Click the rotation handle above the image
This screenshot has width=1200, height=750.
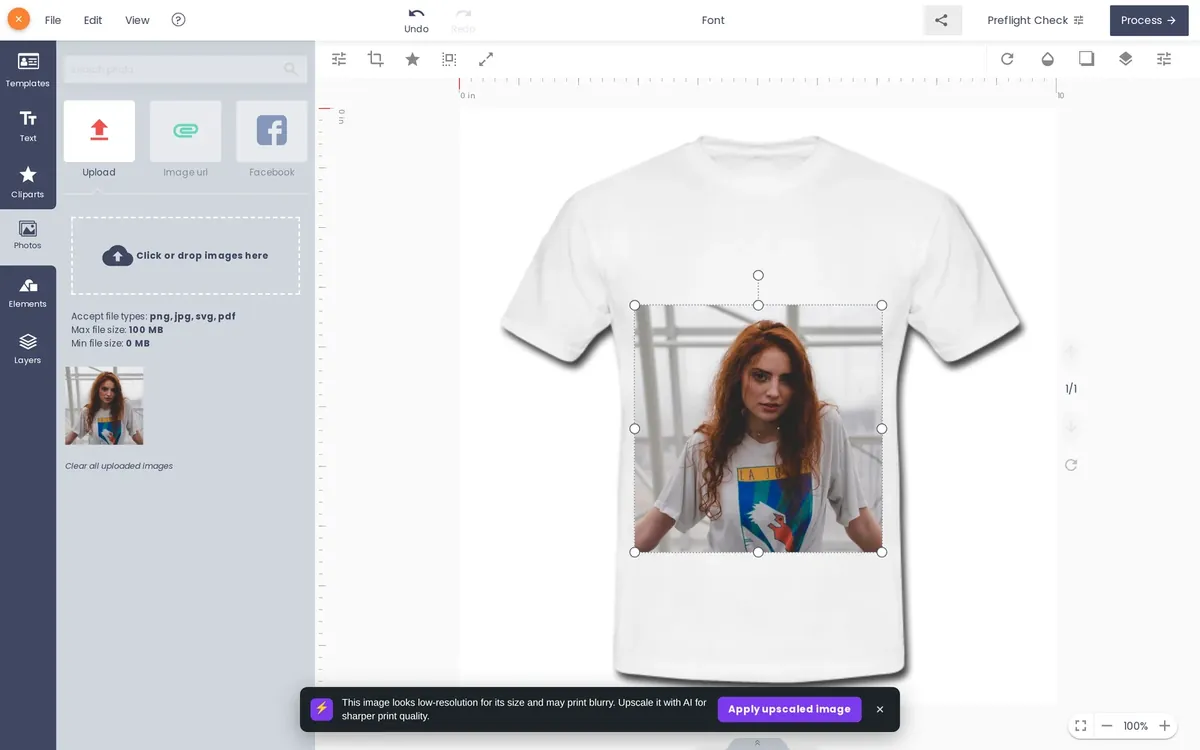(x=758, y=275)
